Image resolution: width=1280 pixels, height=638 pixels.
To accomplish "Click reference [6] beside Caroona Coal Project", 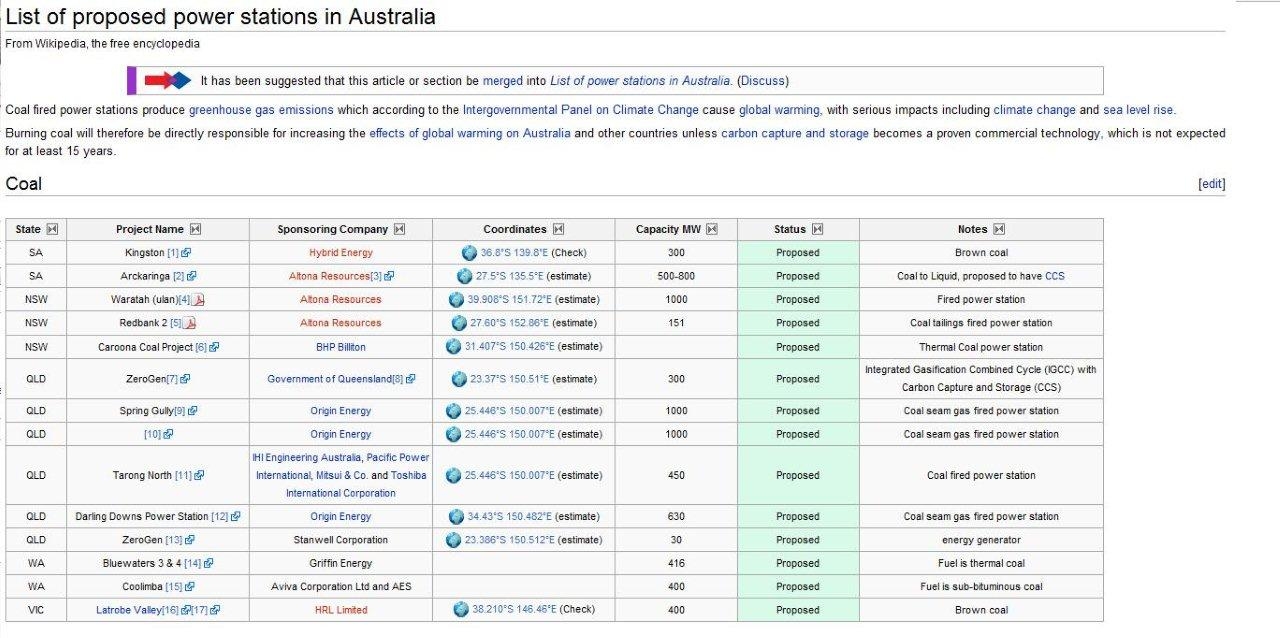I will coord(201,347).
